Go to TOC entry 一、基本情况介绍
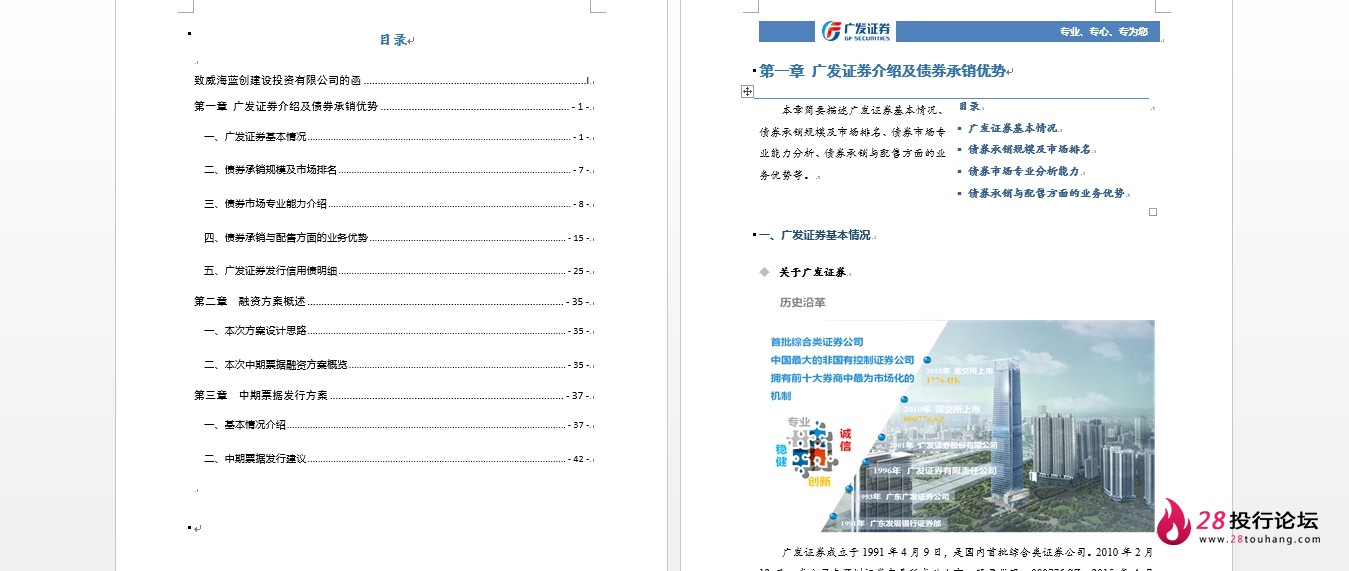 [x=399, y=425]
